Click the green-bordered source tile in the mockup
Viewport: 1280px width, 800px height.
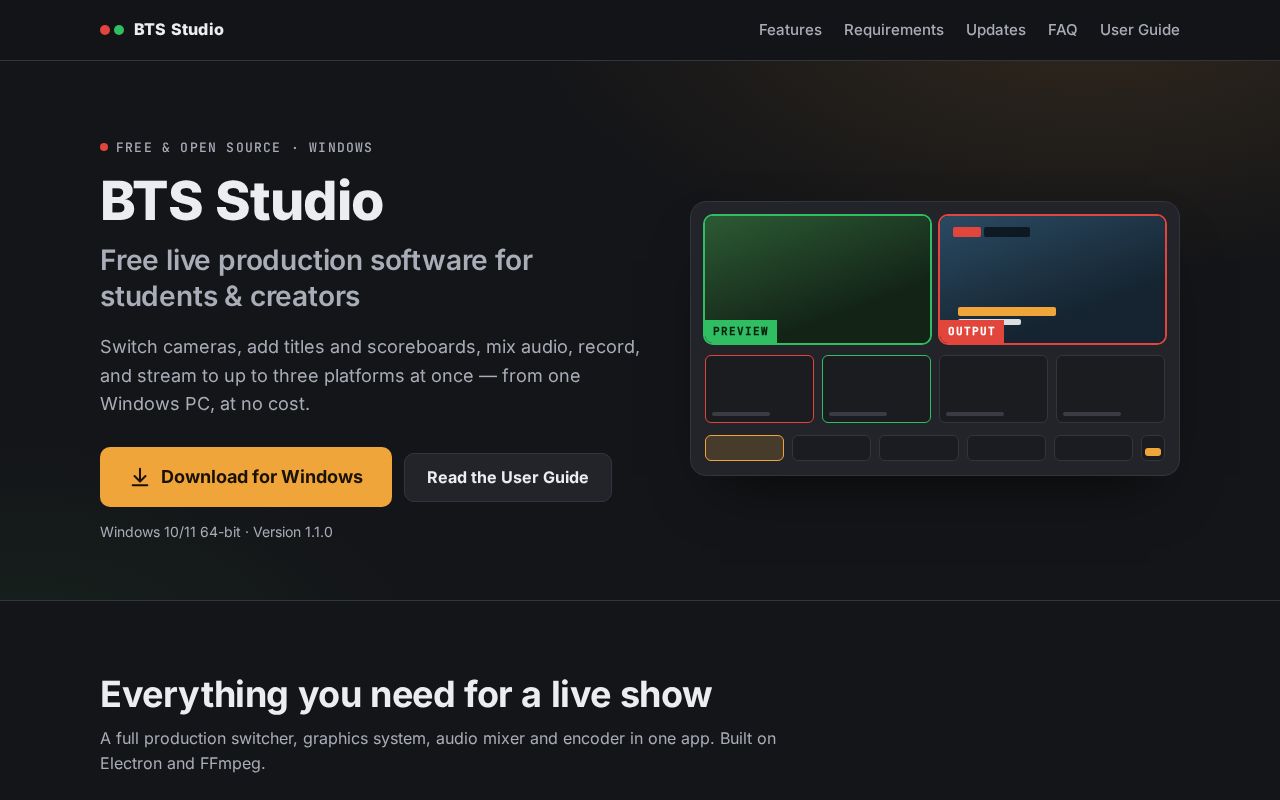coord(876,389)
